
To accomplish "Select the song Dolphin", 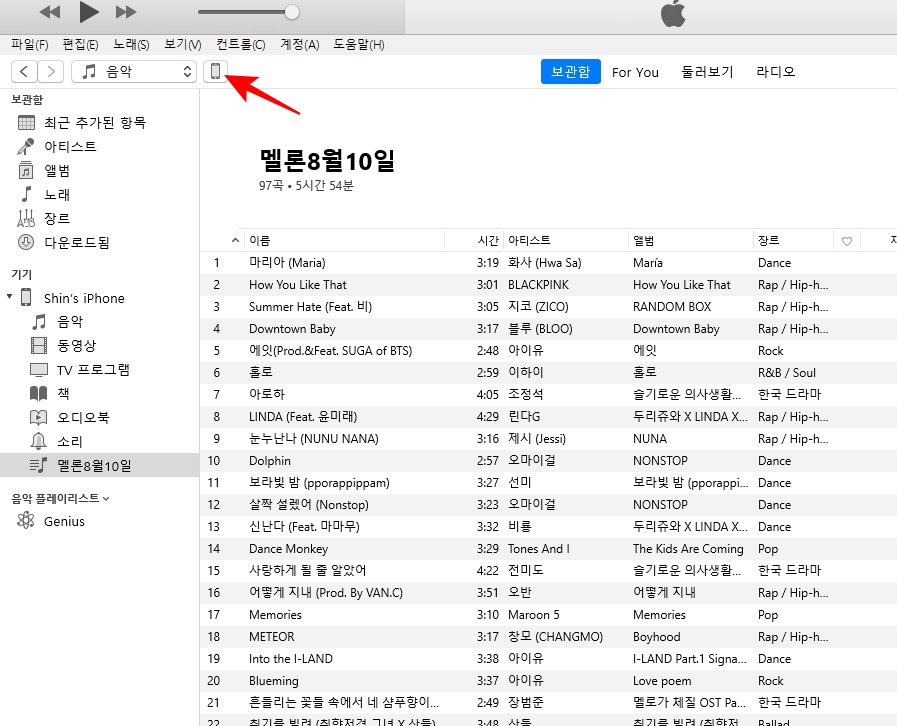I will [269, 461].
